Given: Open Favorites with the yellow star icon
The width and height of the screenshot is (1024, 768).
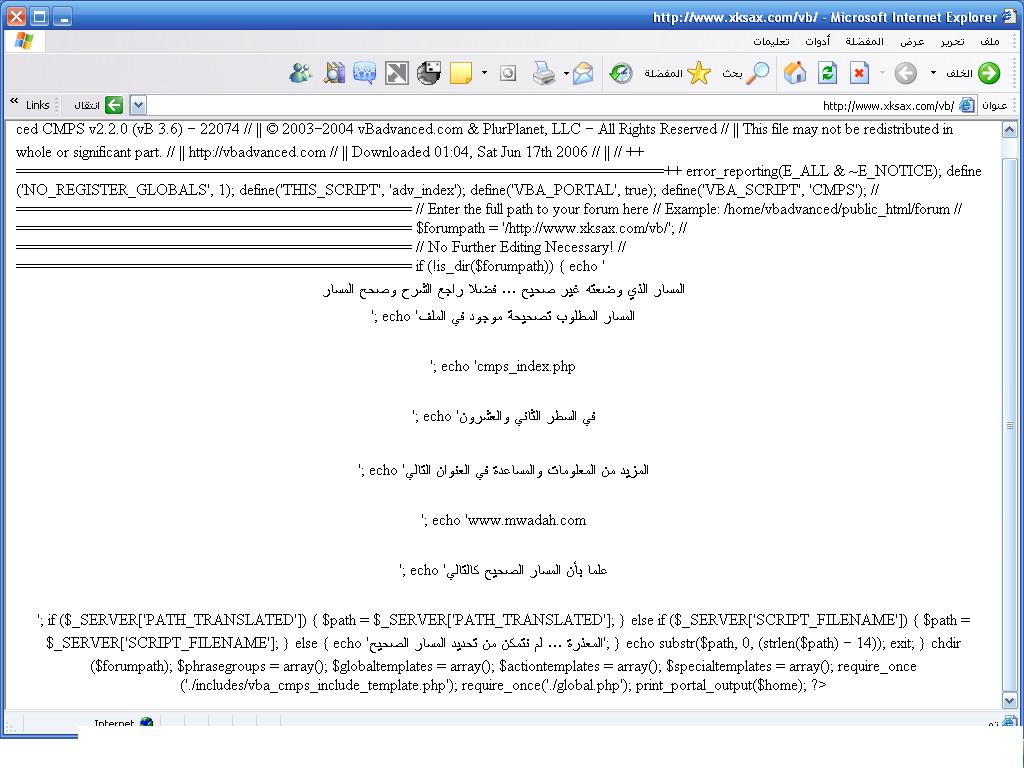Looking at the screenshot, I should (699, 73).
